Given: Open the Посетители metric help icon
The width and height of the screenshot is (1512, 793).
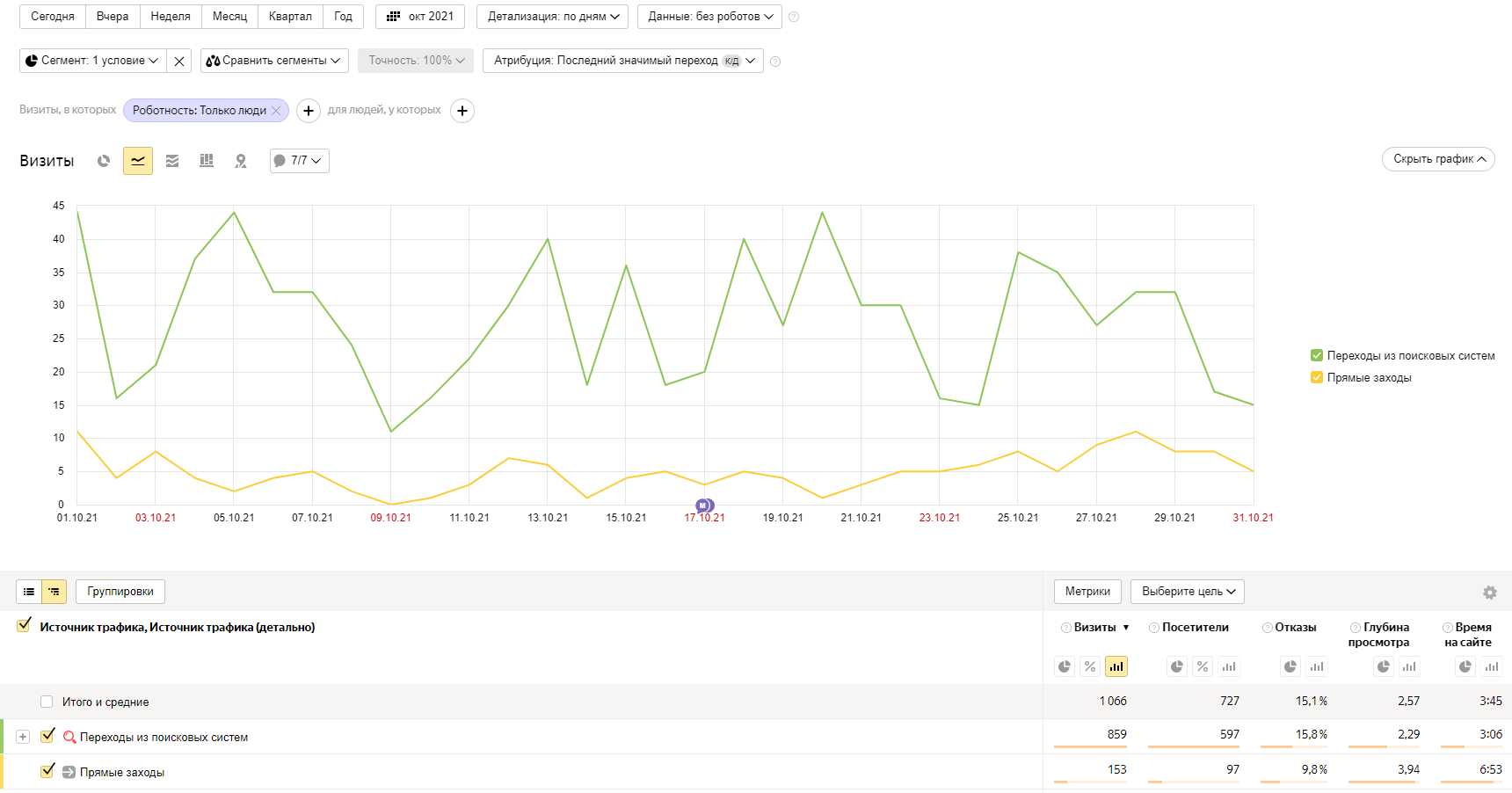Looking at the screenshot, I should click(1154, 628).
